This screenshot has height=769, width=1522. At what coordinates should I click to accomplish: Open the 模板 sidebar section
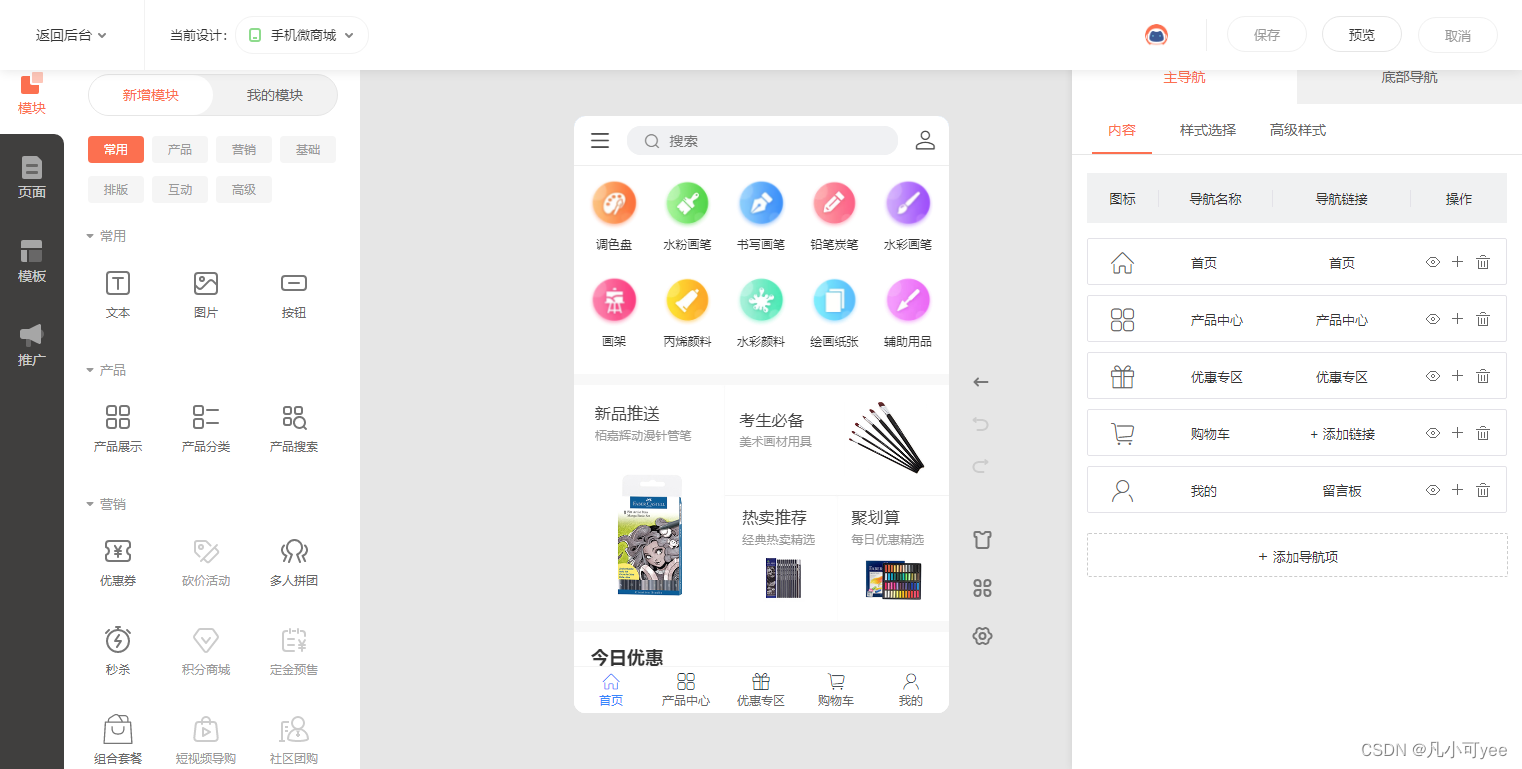click(x=32, y=261)
